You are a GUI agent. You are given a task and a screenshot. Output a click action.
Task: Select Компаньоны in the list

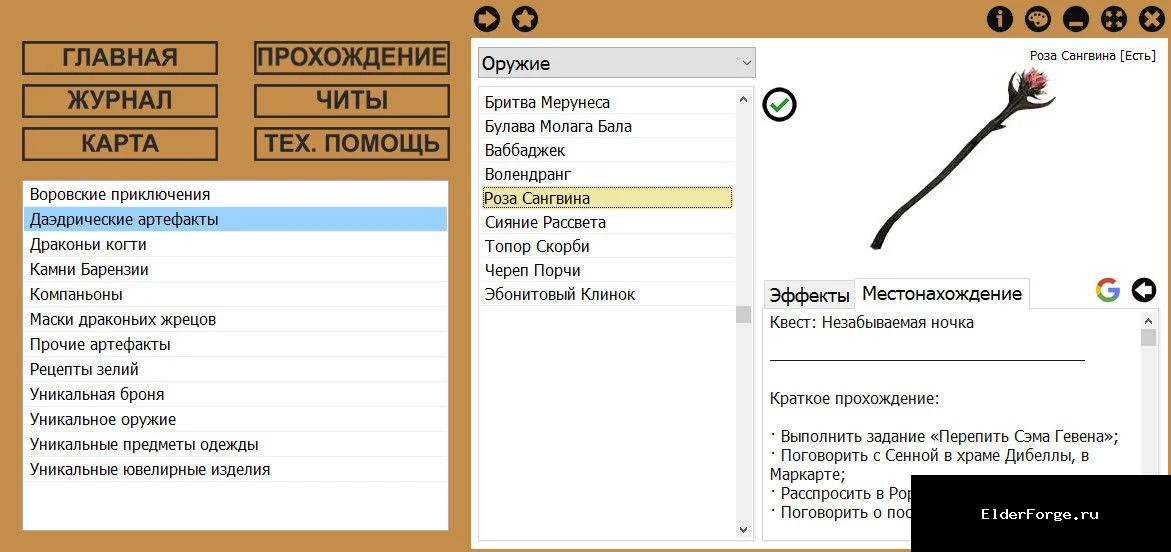pyautogui.click(x=235, y=294)
